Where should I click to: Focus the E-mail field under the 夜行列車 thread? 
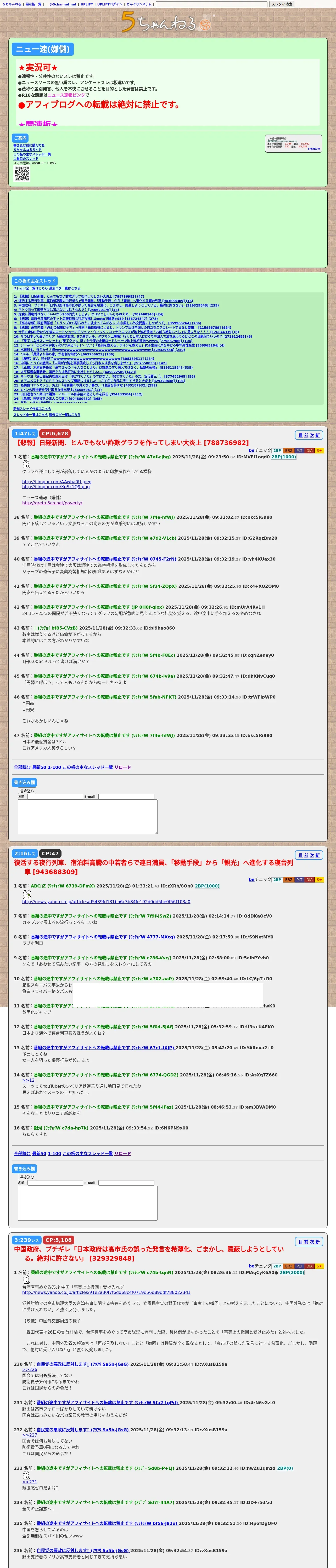point(126,1183)
